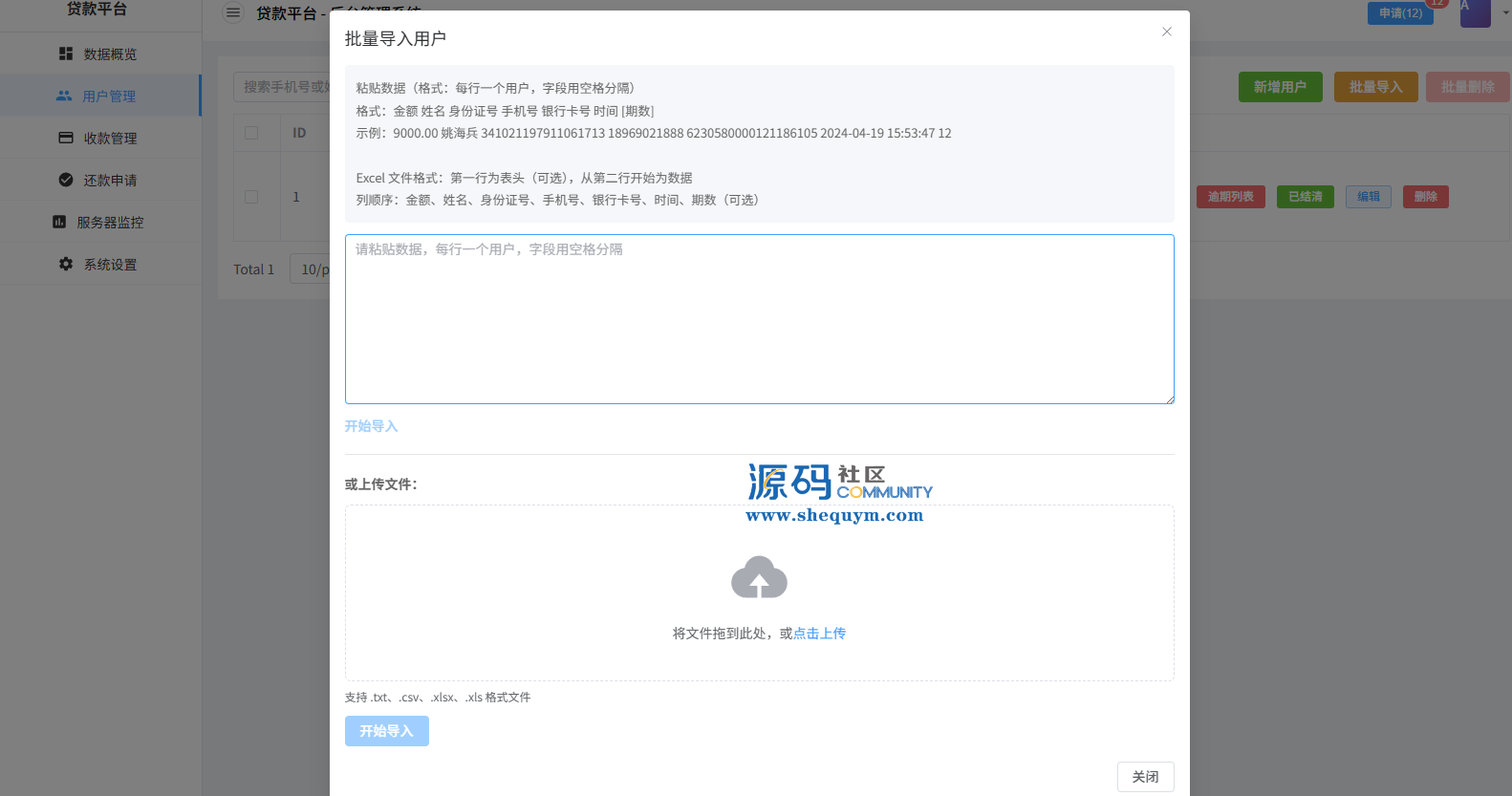1512x796 pixels.
Task: Click the red 逾期列表 row button
Action: [x=1230, y=197]
